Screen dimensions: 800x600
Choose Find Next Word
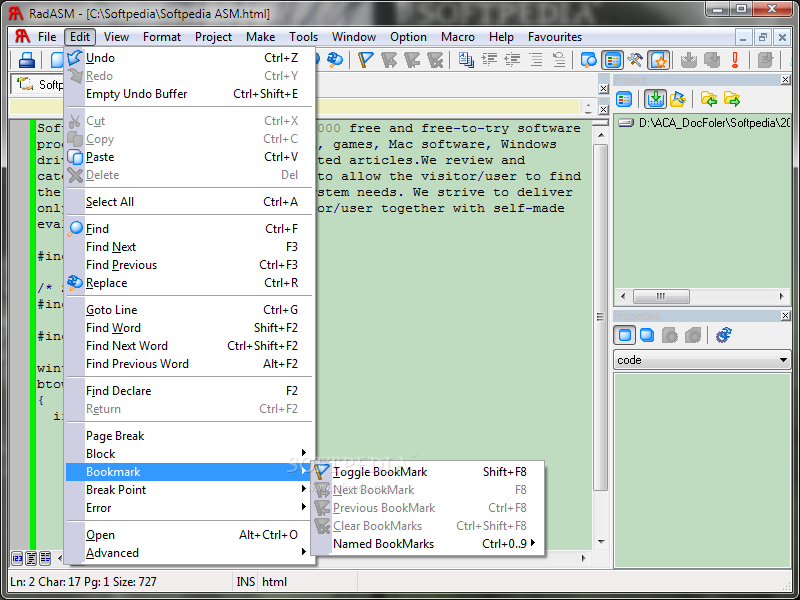(x=189, y=345)
